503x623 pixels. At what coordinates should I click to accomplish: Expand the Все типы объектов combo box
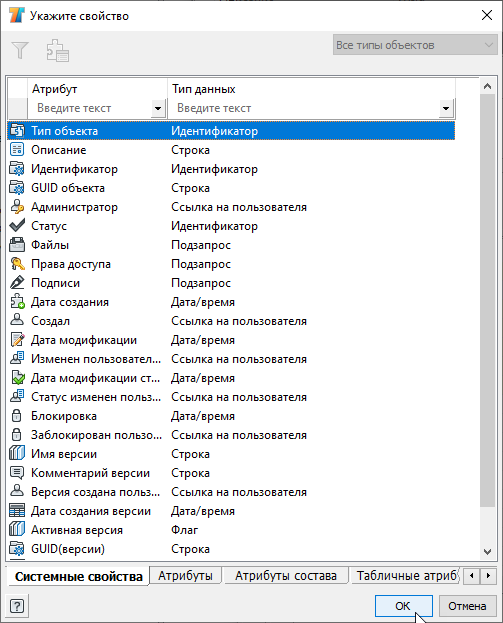[x=415, y=45]
